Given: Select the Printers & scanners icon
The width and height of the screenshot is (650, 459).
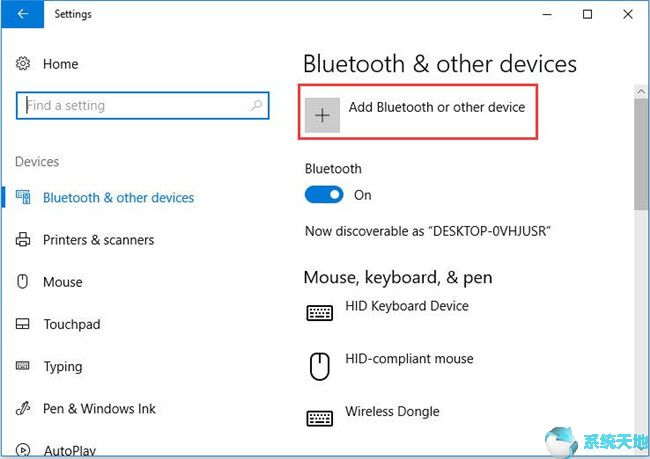Looking at the screenshot, I should pyautogui.click(x=23, y=240).
